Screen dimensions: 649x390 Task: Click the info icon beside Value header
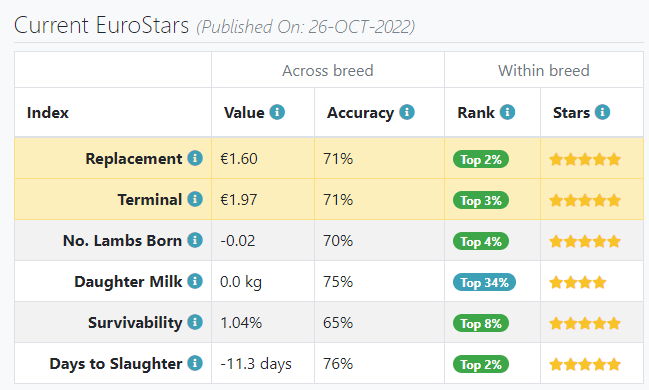pyautogui.click(x=277, y=112)
